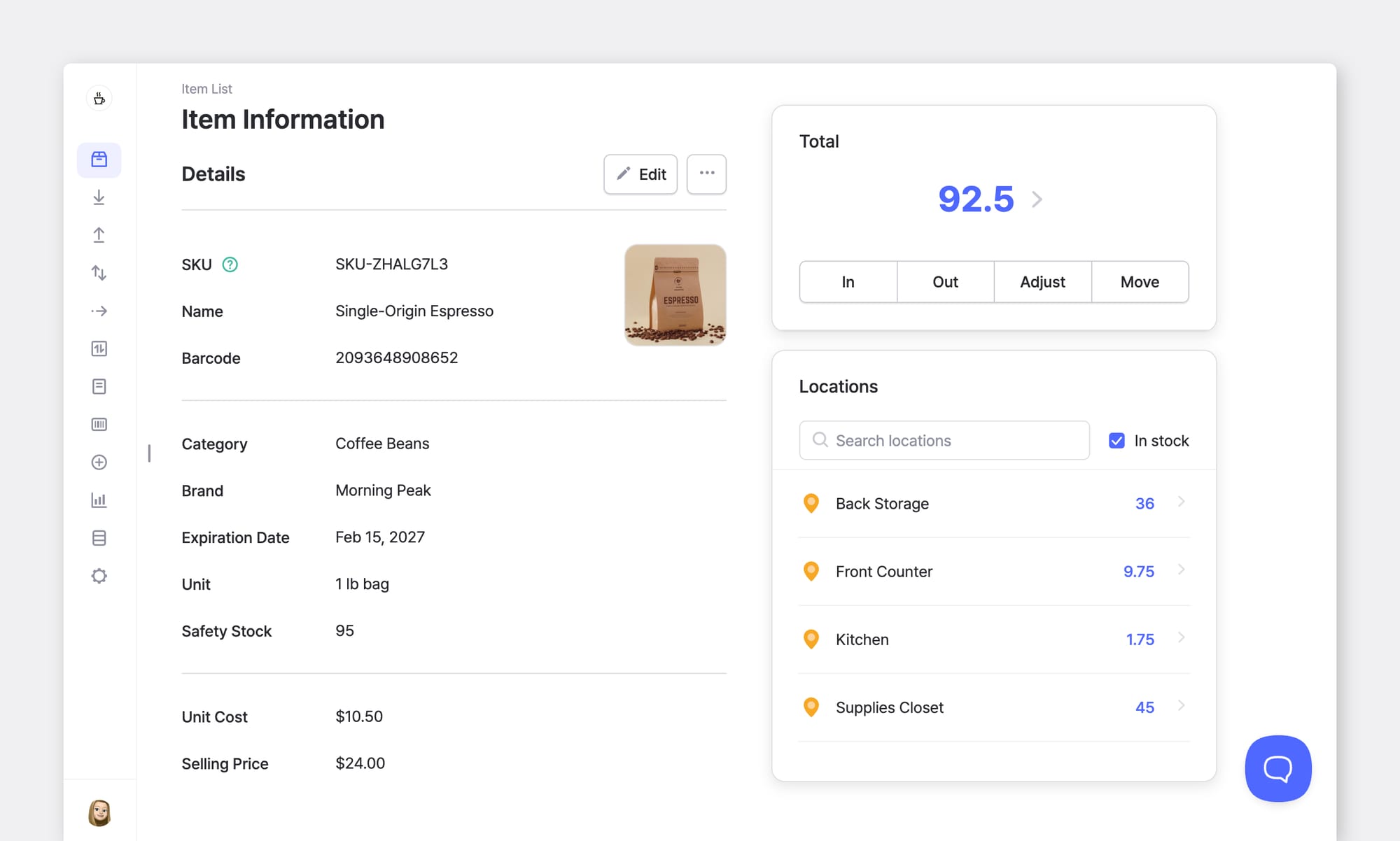Open the coffee cup logo home icon

tap(99, 99)
